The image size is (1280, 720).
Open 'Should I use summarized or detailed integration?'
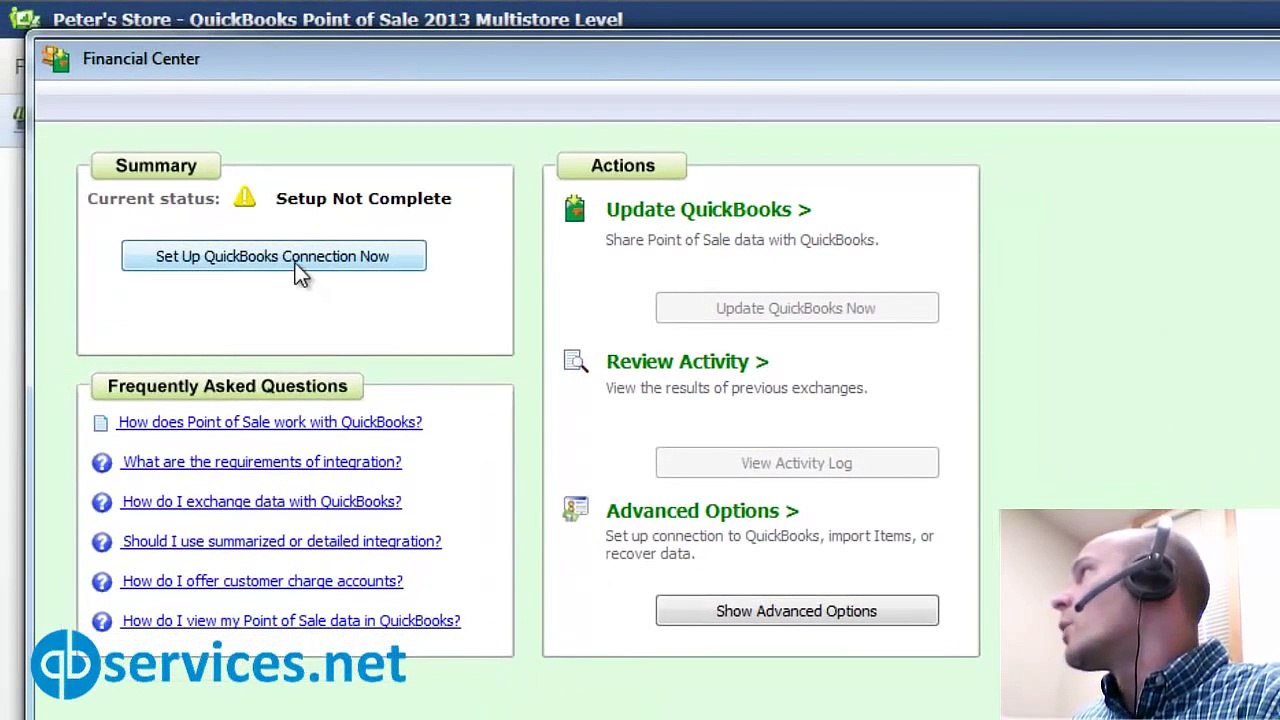click(x=282, y=541)
